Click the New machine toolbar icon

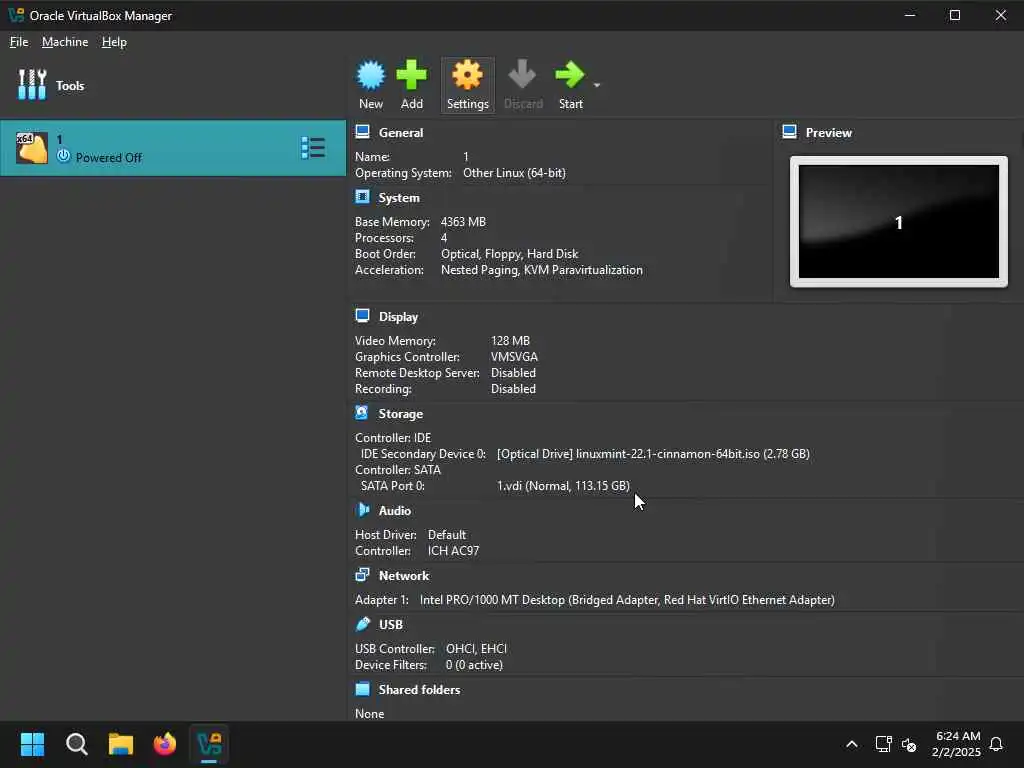coord(370,76)
